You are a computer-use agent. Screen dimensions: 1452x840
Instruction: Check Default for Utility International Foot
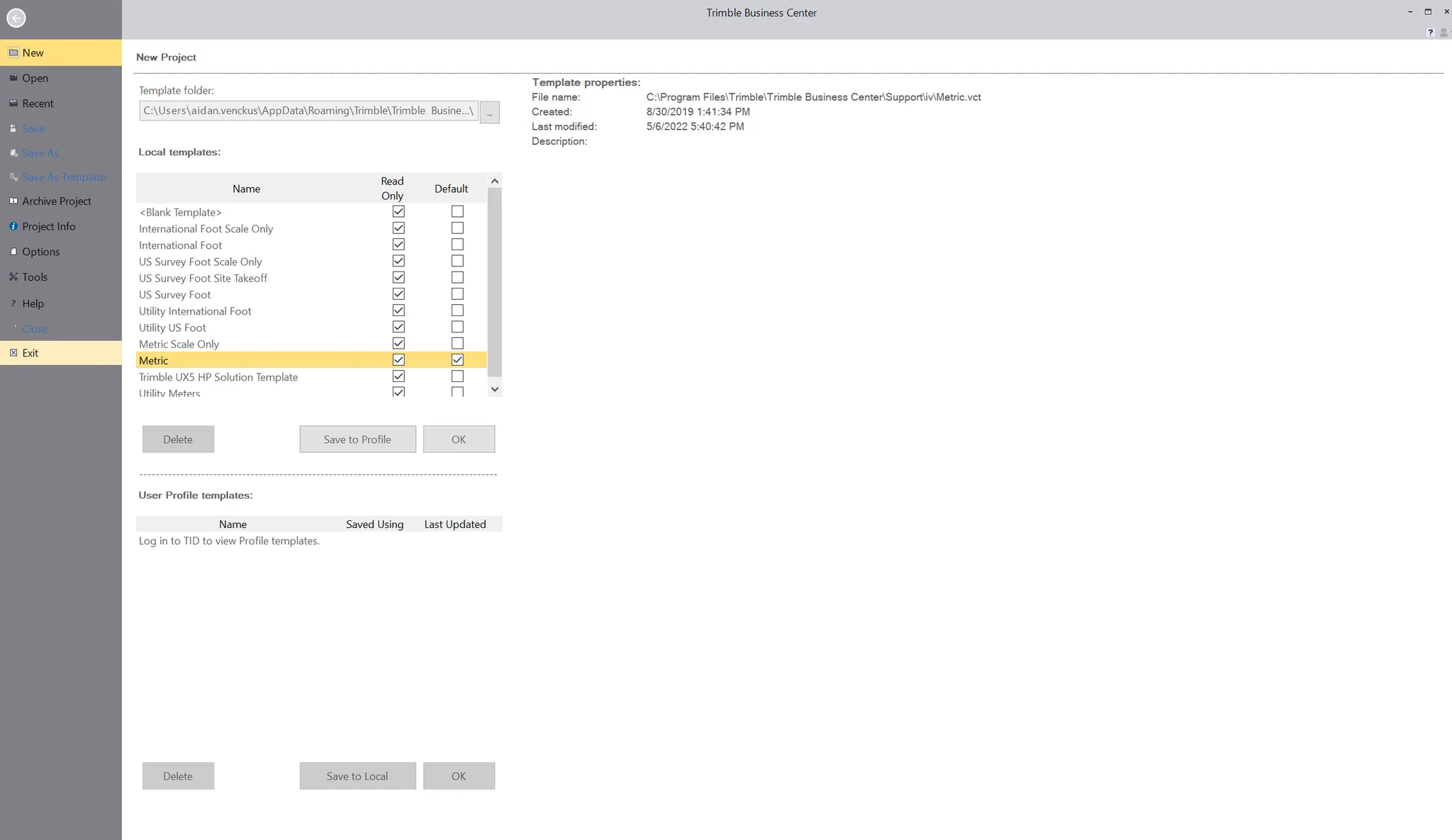[x=457, y=310]
